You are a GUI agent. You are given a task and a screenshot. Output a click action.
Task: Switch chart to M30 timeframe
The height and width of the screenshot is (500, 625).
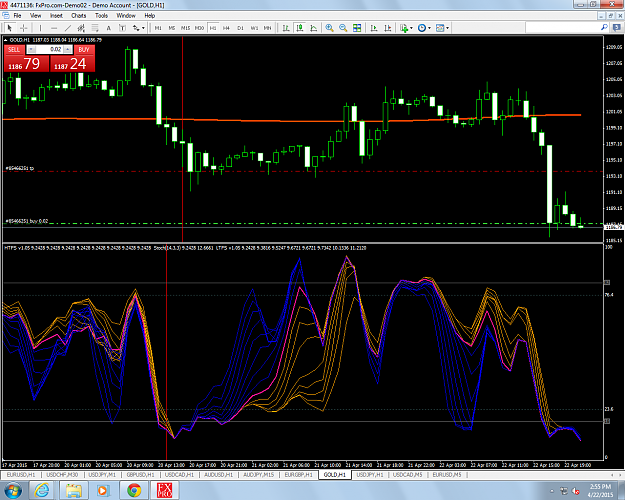pos(199,28)
